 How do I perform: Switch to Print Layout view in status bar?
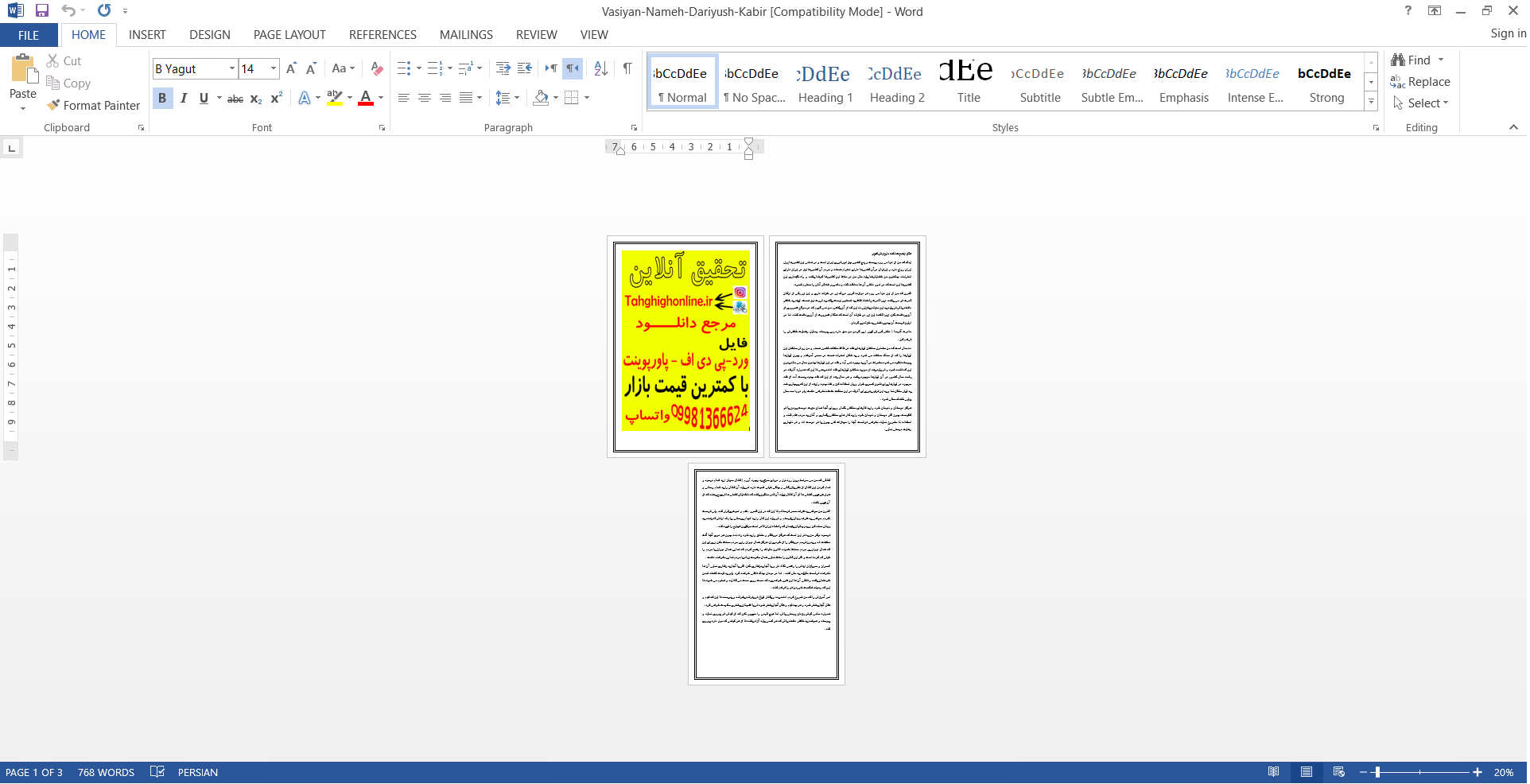click(1306, 772)
